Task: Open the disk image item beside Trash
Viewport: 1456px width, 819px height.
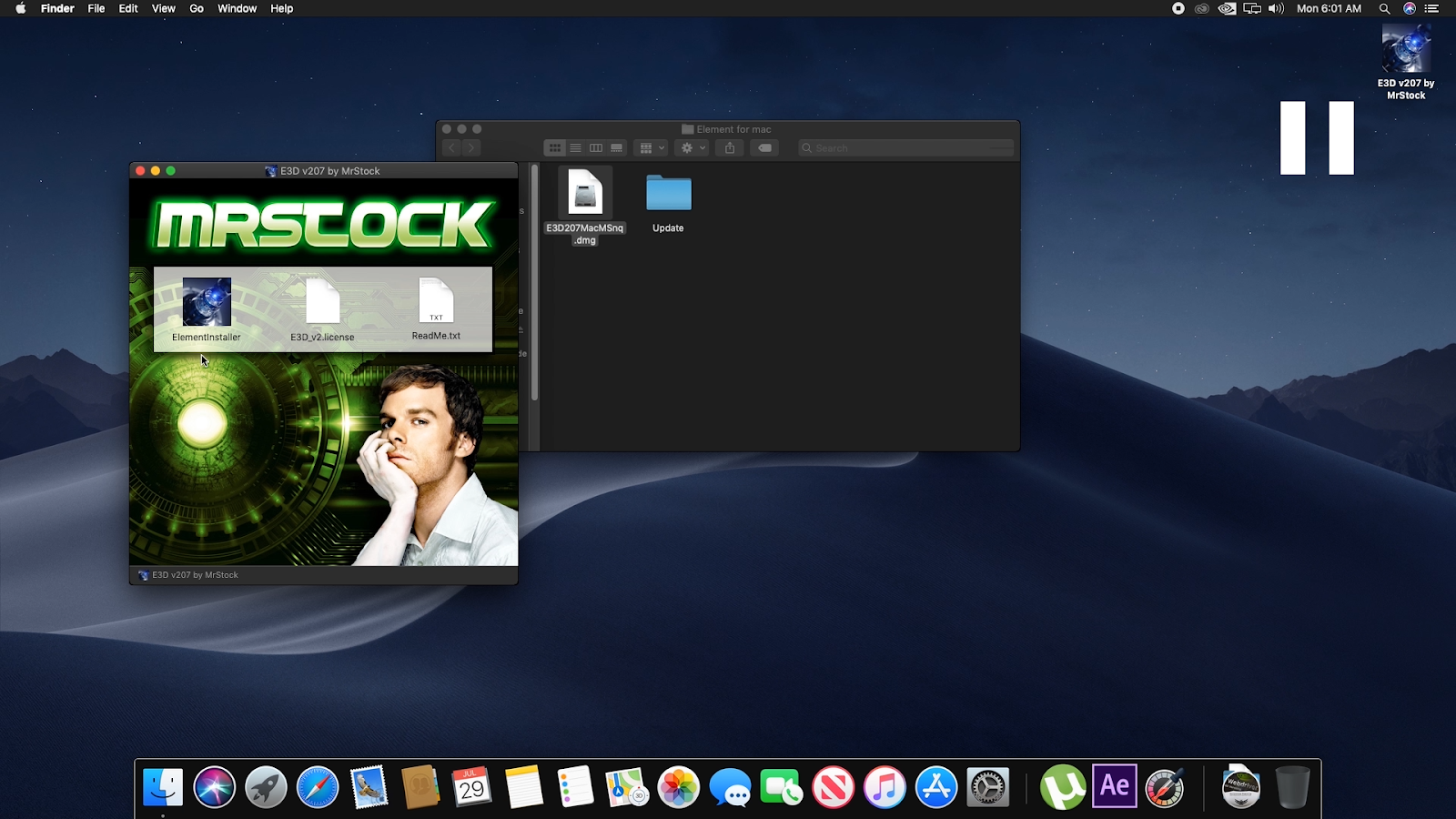Action: click(x=1241, y=787)
